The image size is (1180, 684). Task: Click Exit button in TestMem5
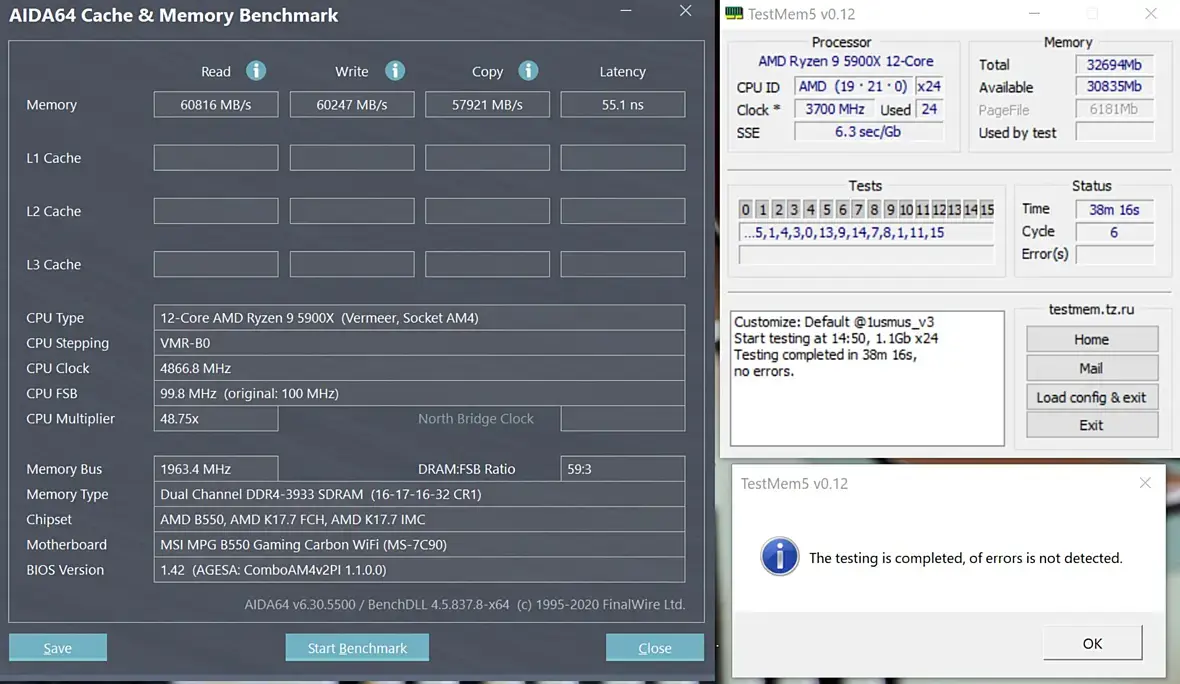pos(1092,425)
